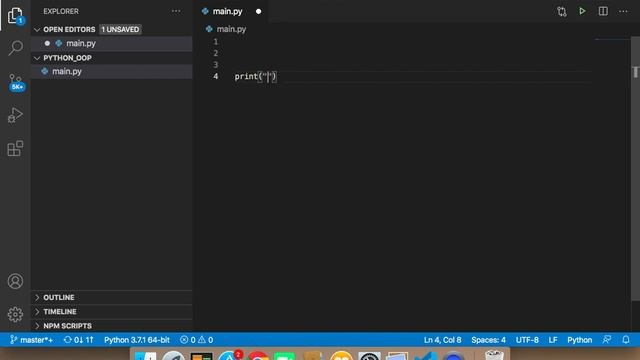This screenshot has height=360, width=640.
Task: Open the Accounts menu icon
Action: point(15,281)
